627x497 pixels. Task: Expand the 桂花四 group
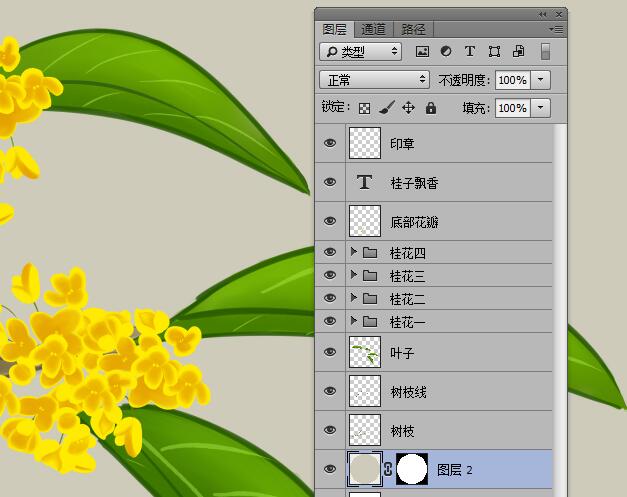(353, 251)
